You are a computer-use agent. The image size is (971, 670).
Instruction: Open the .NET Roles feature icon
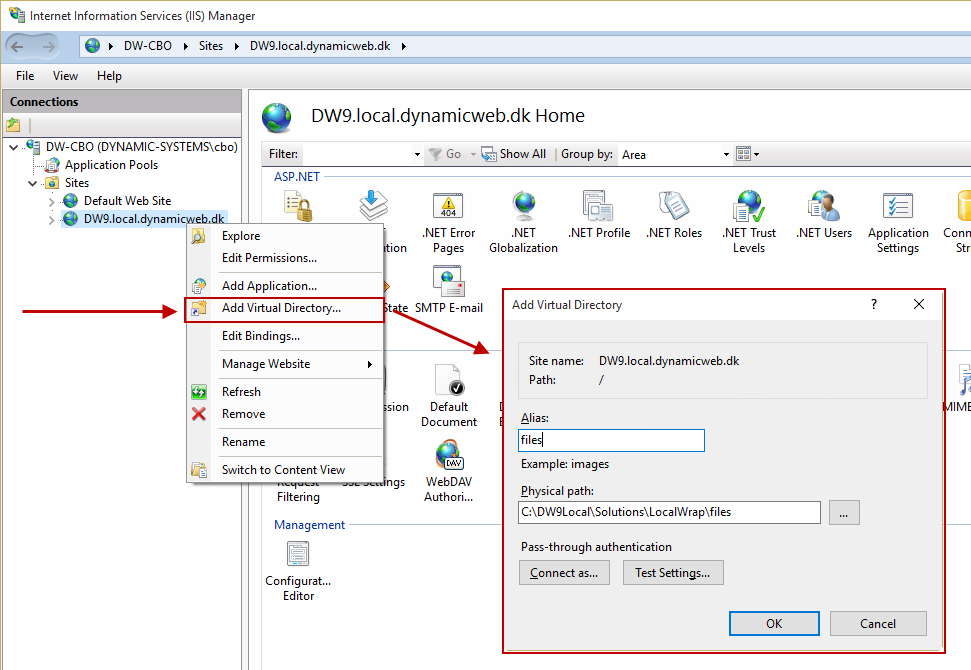pyautogui.click(x=673, y=207)
